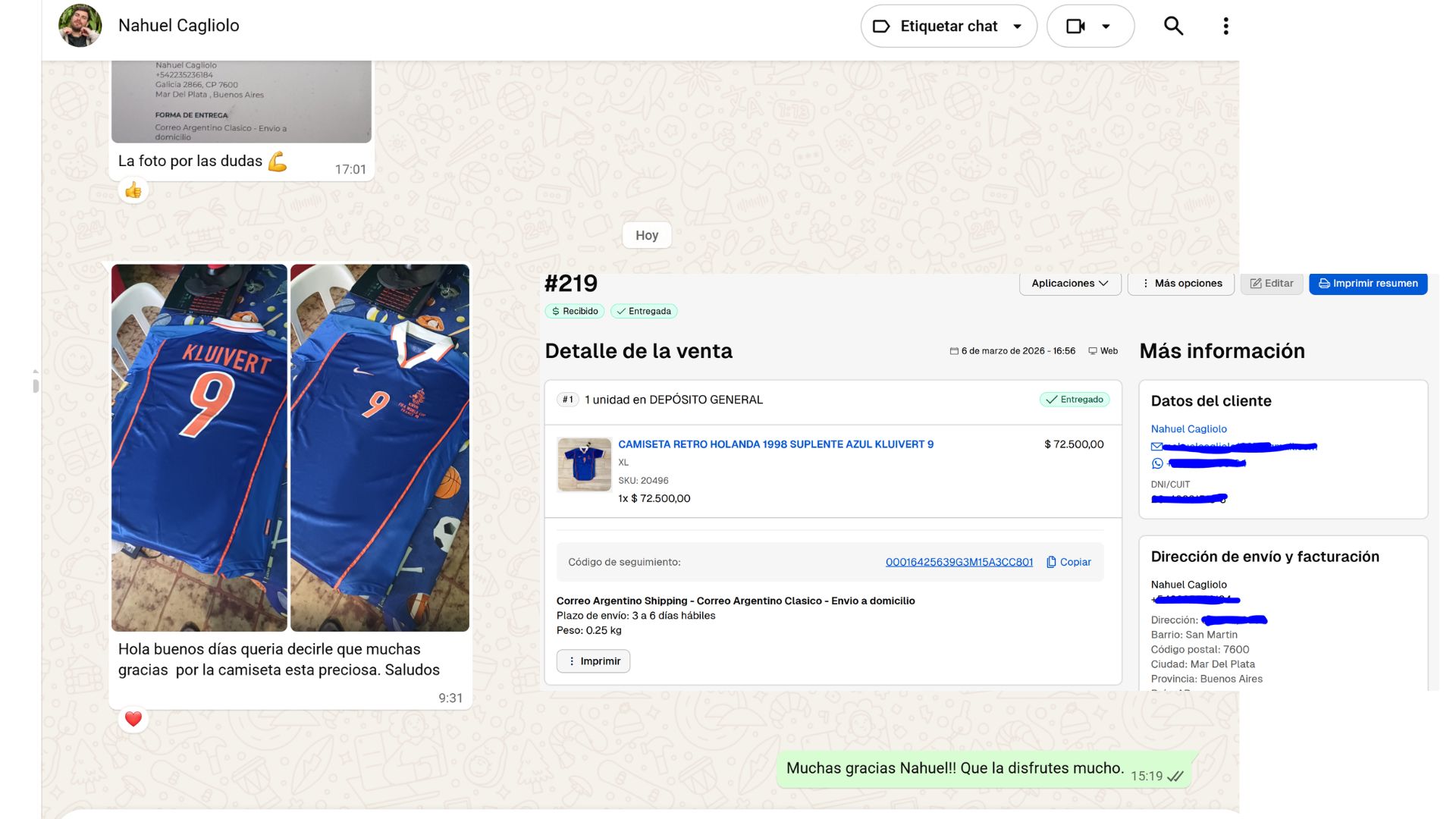Click the thumbs up reaction emoji
The height and width of the screenshot is (819, 1456).
133,190
